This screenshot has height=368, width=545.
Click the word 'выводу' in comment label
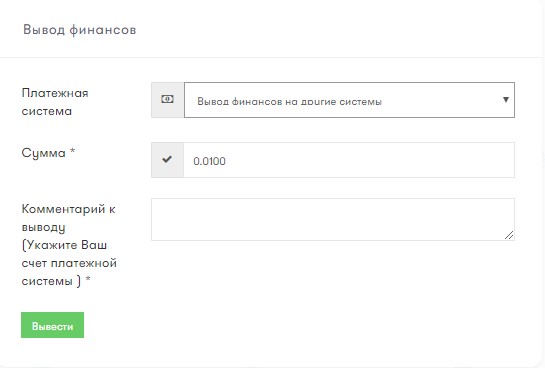point(43,227)
